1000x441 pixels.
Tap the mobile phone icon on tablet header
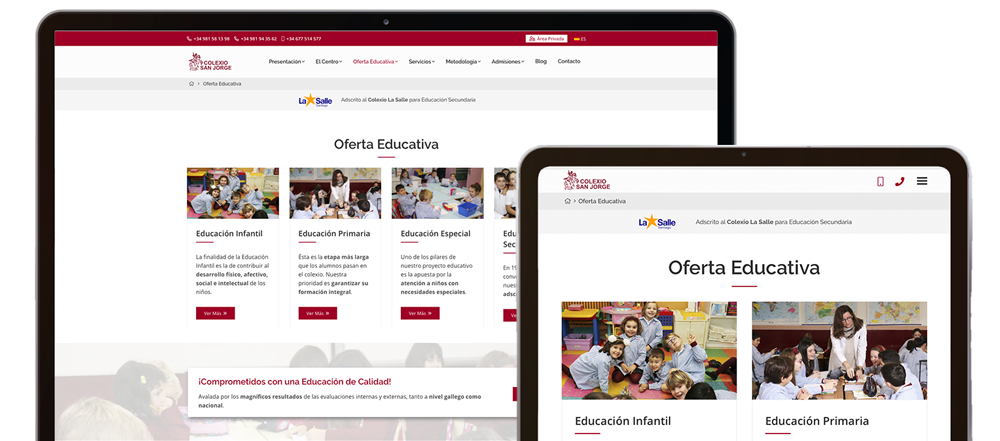point(880,181)
